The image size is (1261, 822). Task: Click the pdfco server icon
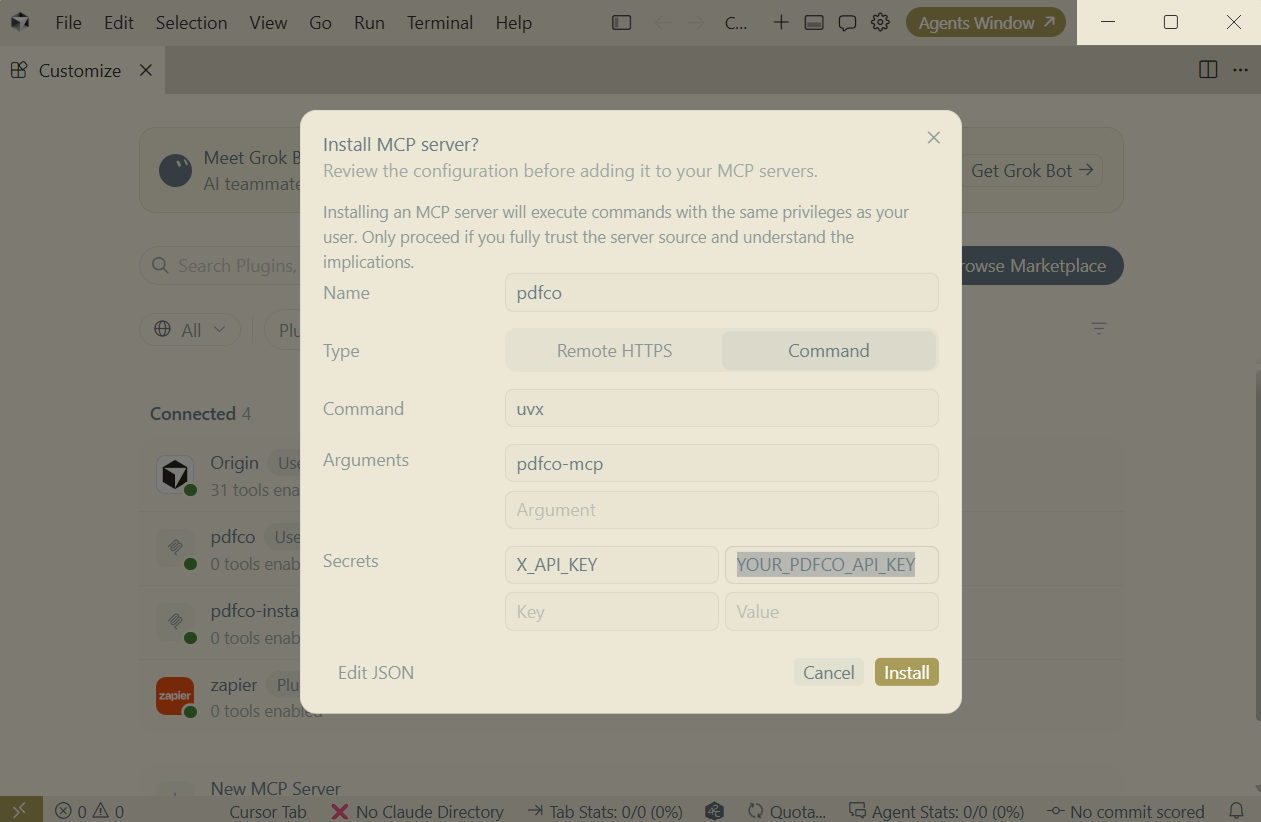[175, 548]
